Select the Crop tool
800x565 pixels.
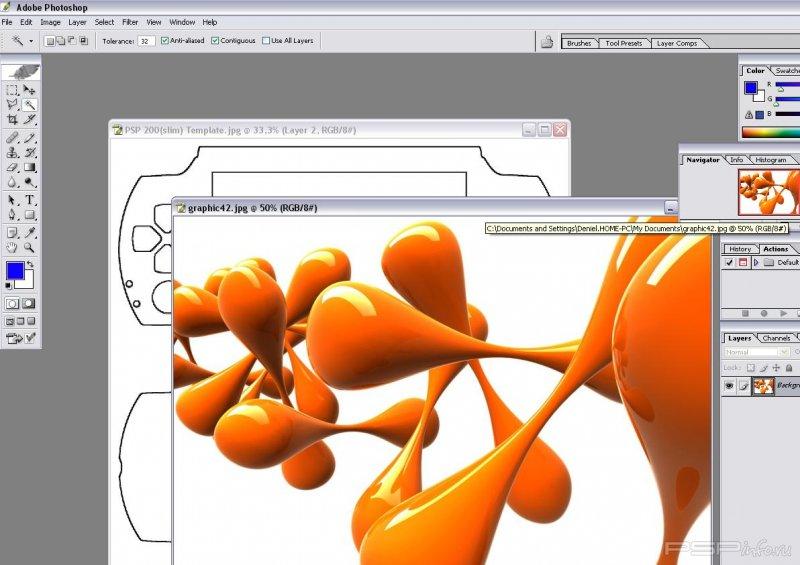coord(12,119)
